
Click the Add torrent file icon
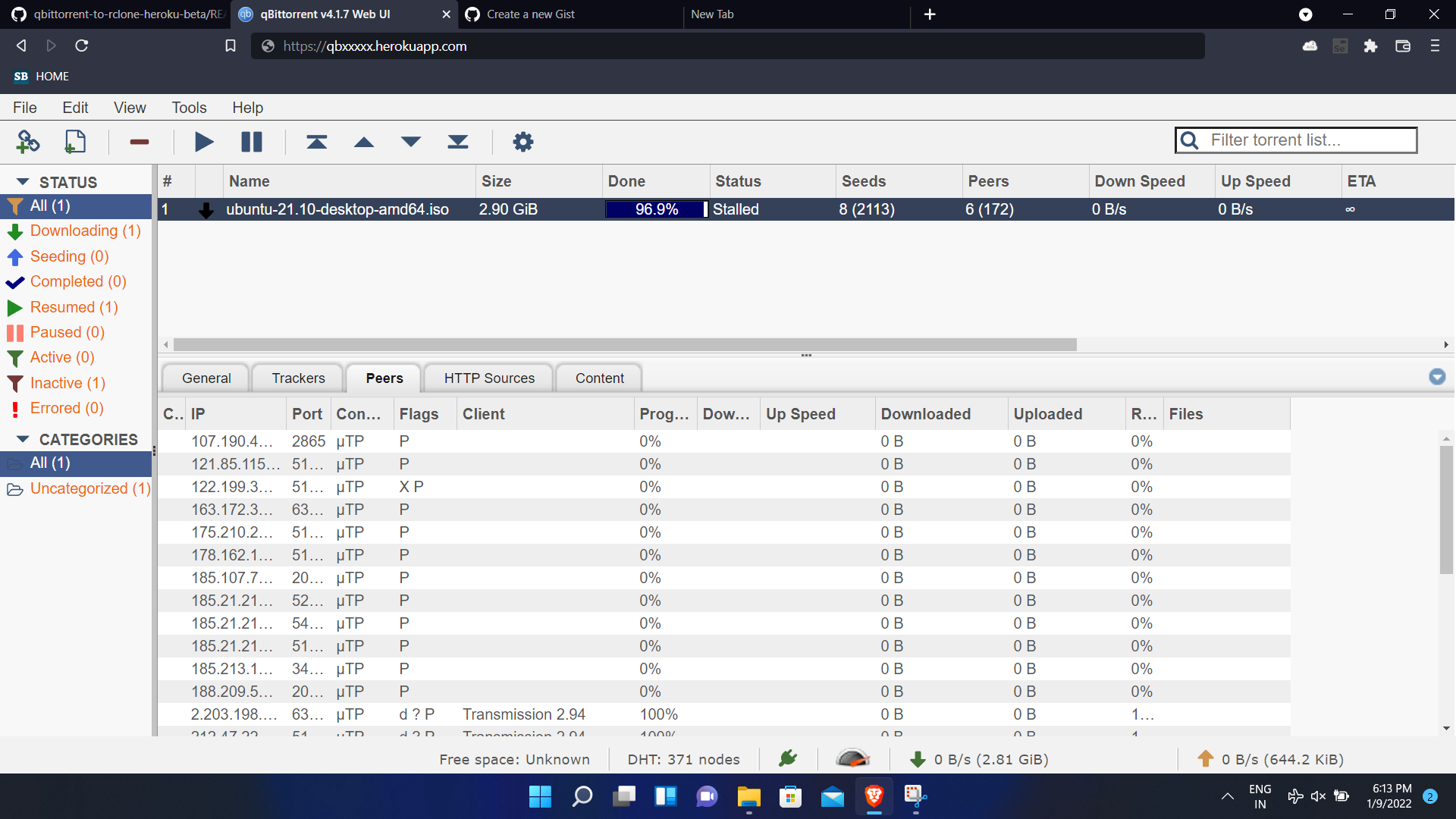pos(75,142)
